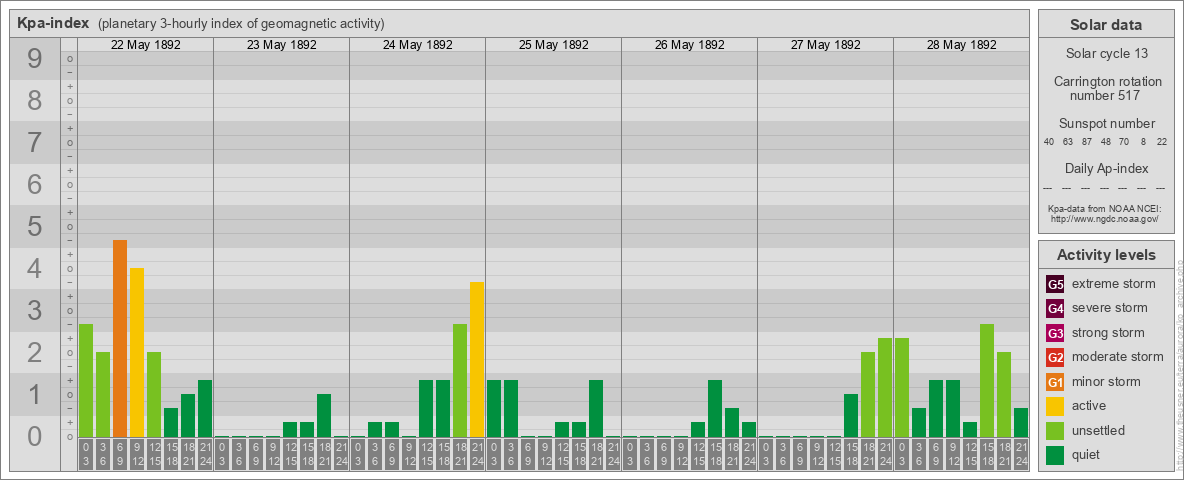Click the Kp scale number 0
This screenshot has width=1184, height=480.
pyautogui.click(x=35, y=436)
